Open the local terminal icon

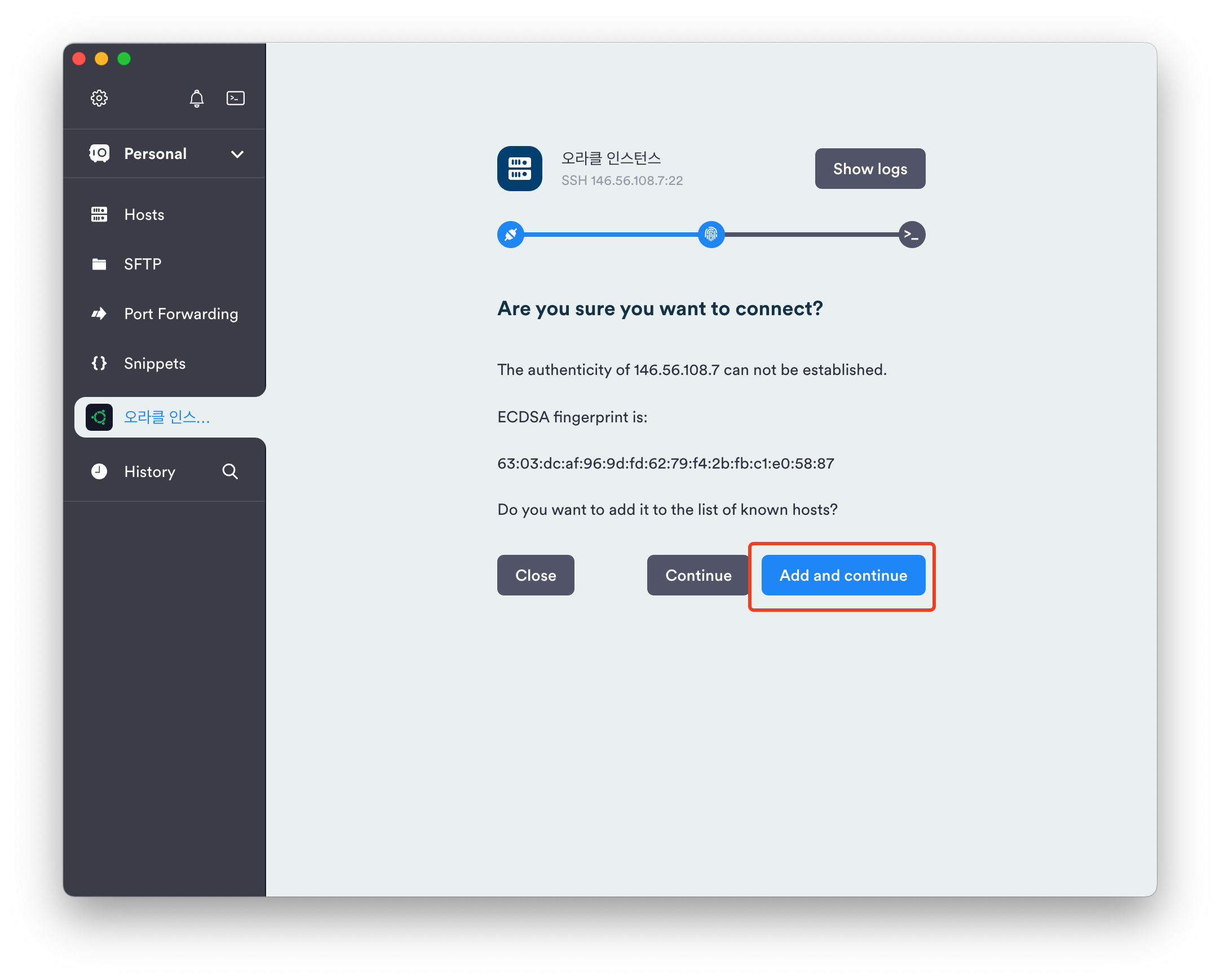pos(236,98)
